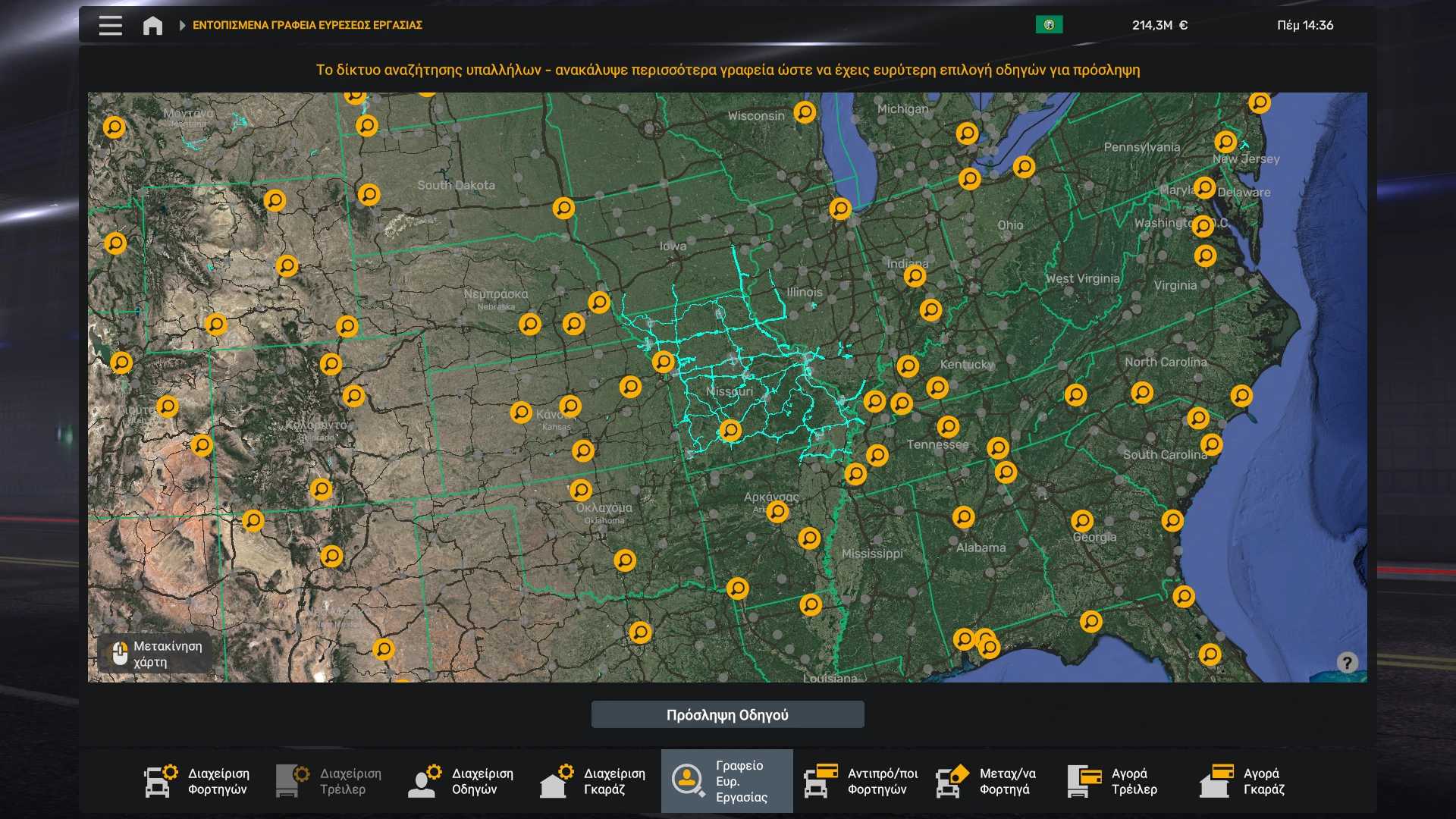
Task: Select recruitment agency marker near New Jersey
Action: coord(1225,142)
